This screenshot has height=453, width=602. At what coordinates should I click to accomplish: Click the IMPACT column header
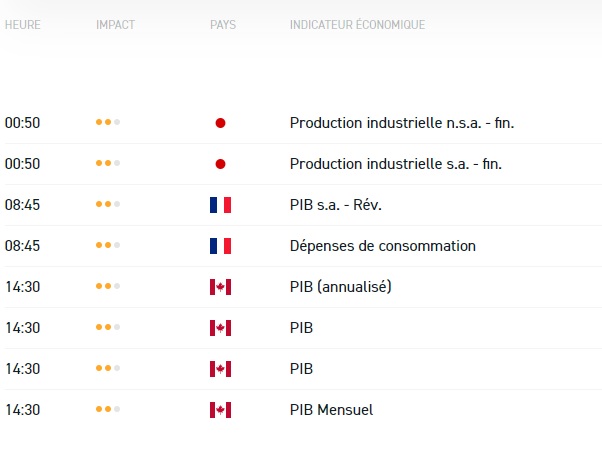(115, 24)
